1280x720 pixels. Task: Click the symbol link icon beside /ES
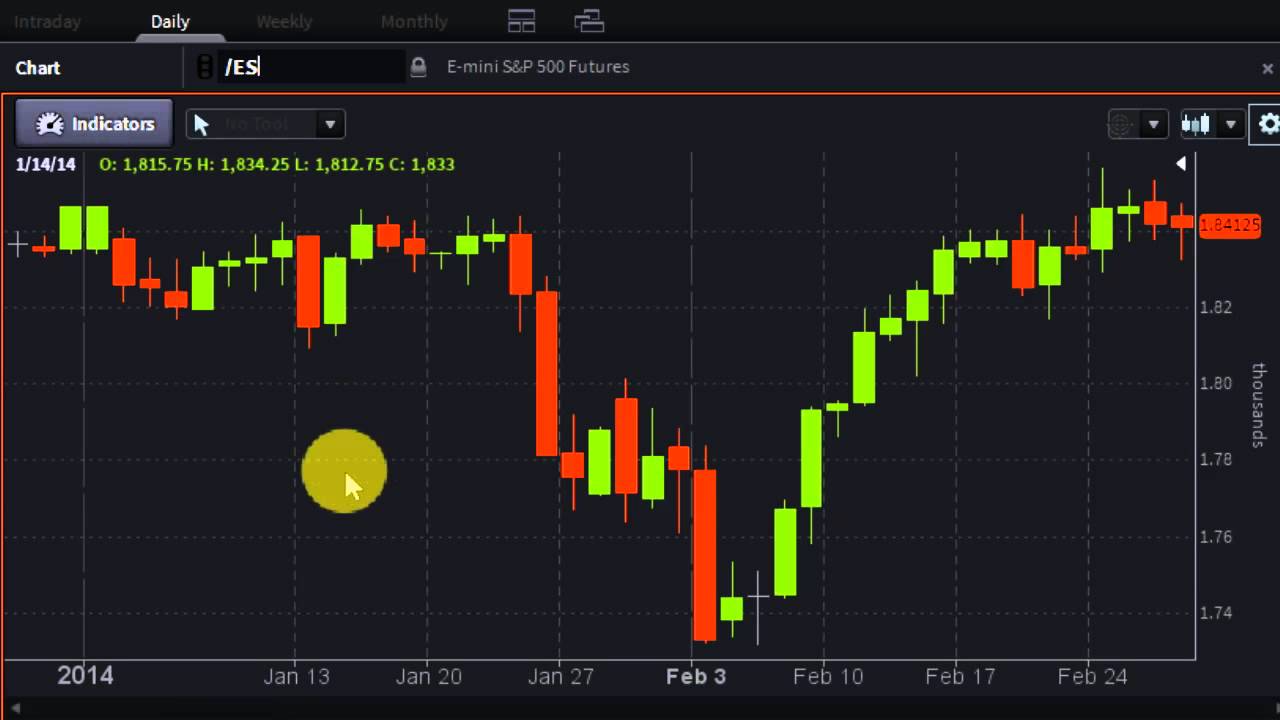[205, 67]
